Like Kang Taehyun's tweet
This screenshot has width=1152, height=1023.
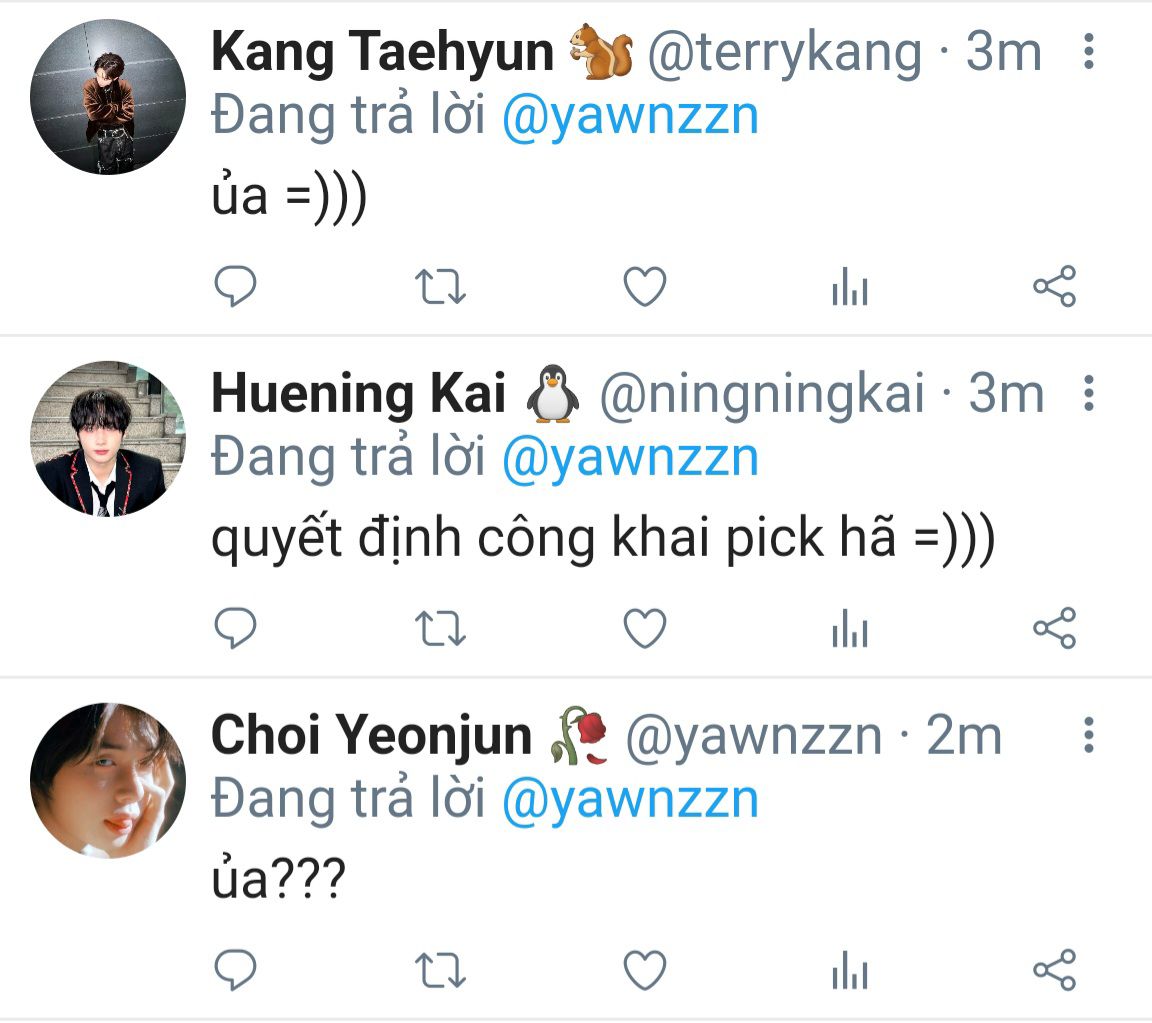[x=645, y=287]
